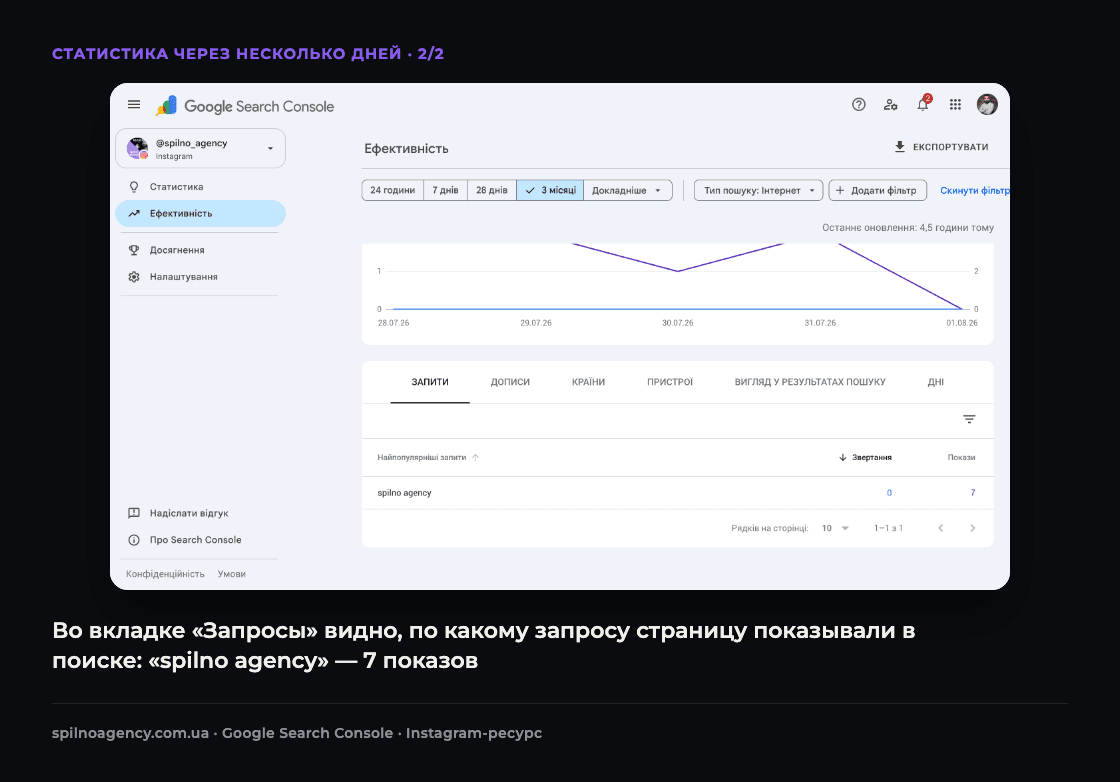Image resolution: width=1120 pixels, height=782 pixels.
Task: Go to next page of table rows
Action: [972, 528]
